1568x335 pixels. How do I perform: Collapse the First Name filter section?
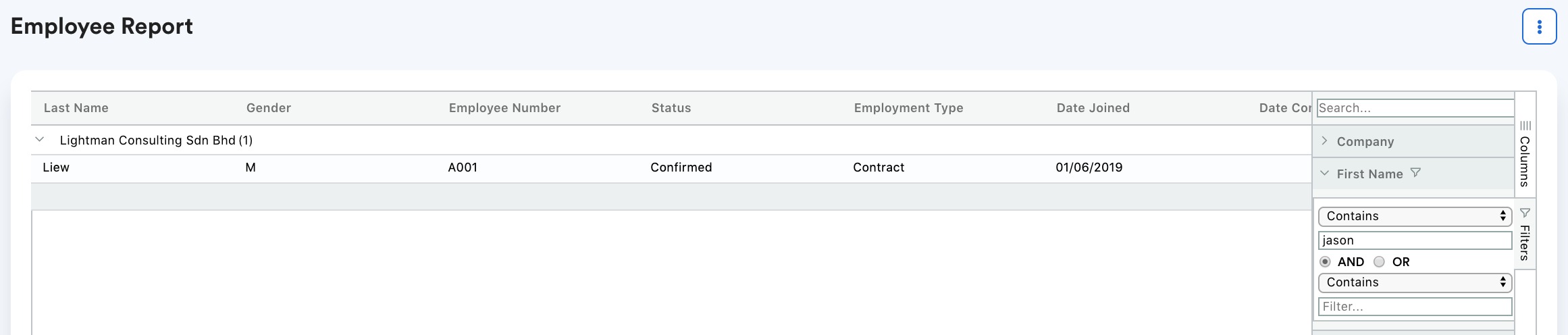tap(1324, 173)
